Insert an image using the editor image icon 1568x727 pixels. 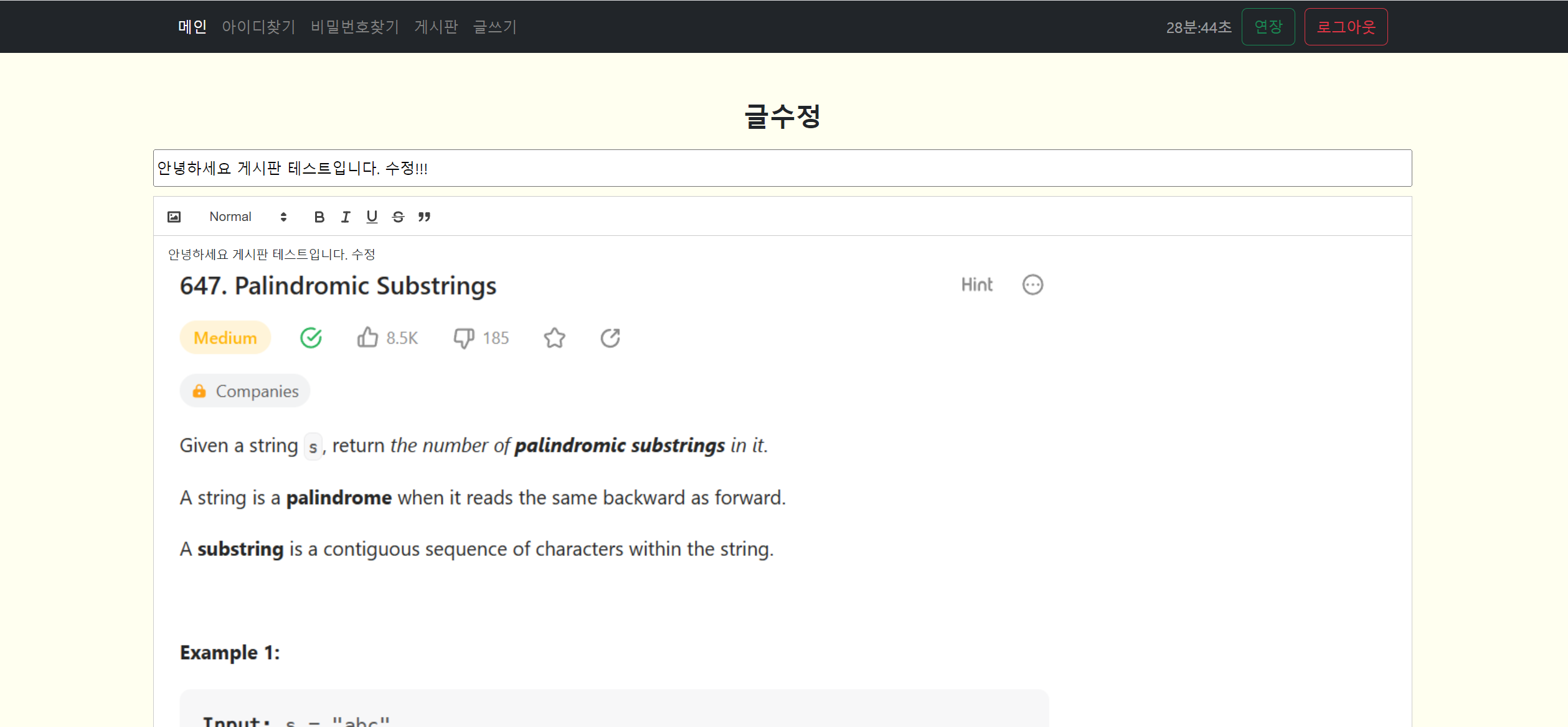coord(174,217)
